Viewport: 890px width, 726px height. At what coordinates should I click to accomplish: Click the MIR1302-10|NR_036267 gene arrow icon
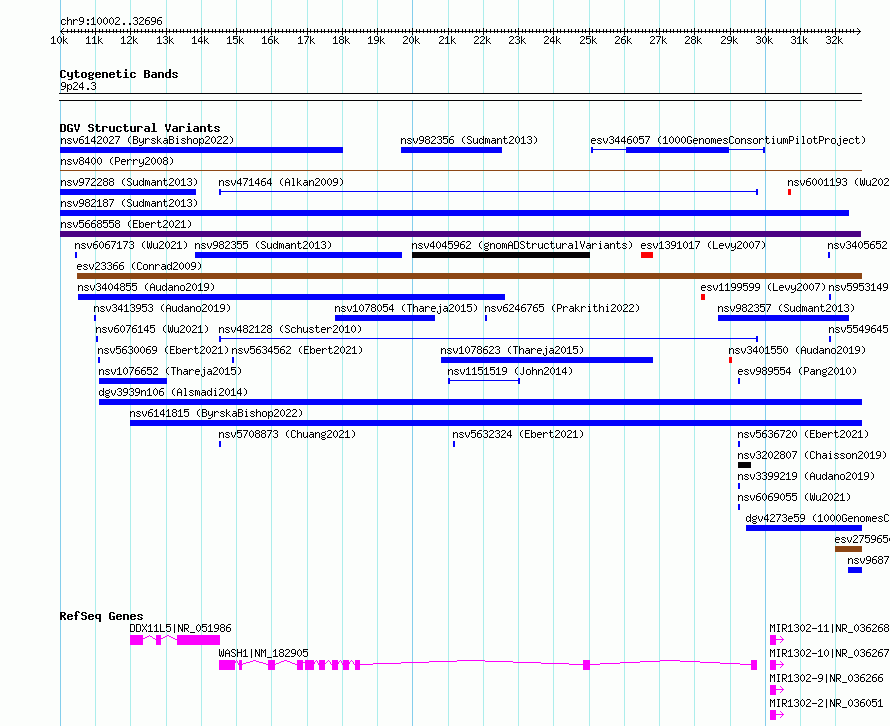click(x=776, y=665)
